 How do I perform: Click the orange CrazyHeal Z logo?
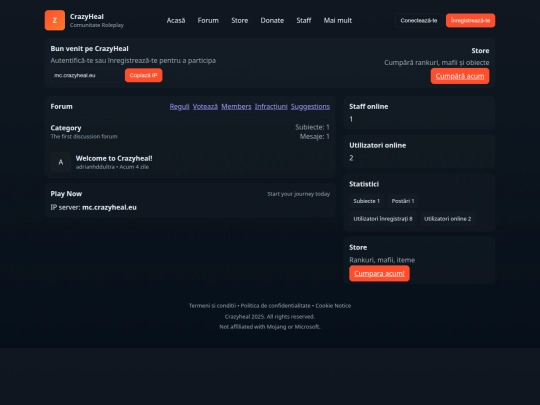[55, 20]
